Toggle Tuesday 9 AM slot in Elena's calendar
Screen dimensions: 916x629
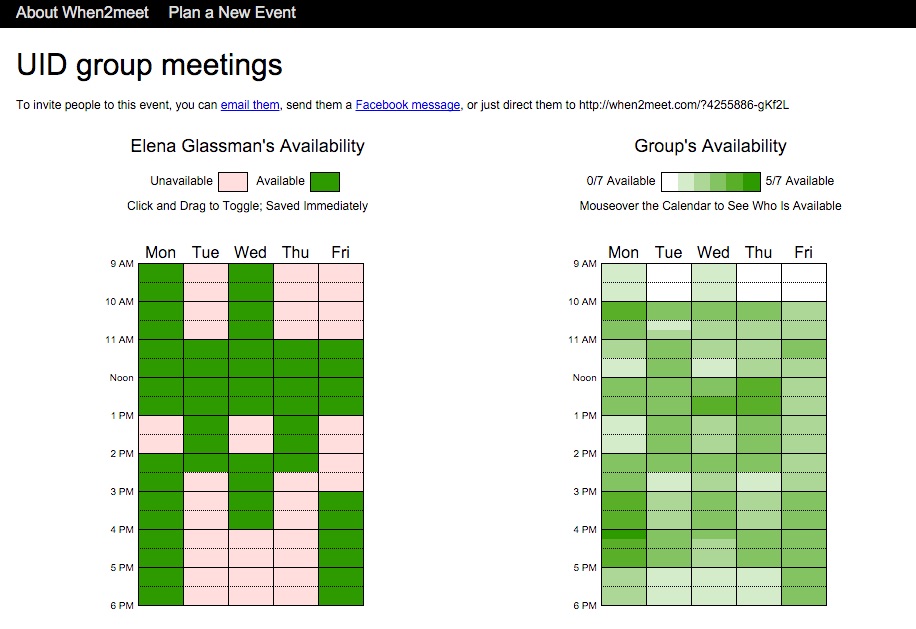[206, 273]
